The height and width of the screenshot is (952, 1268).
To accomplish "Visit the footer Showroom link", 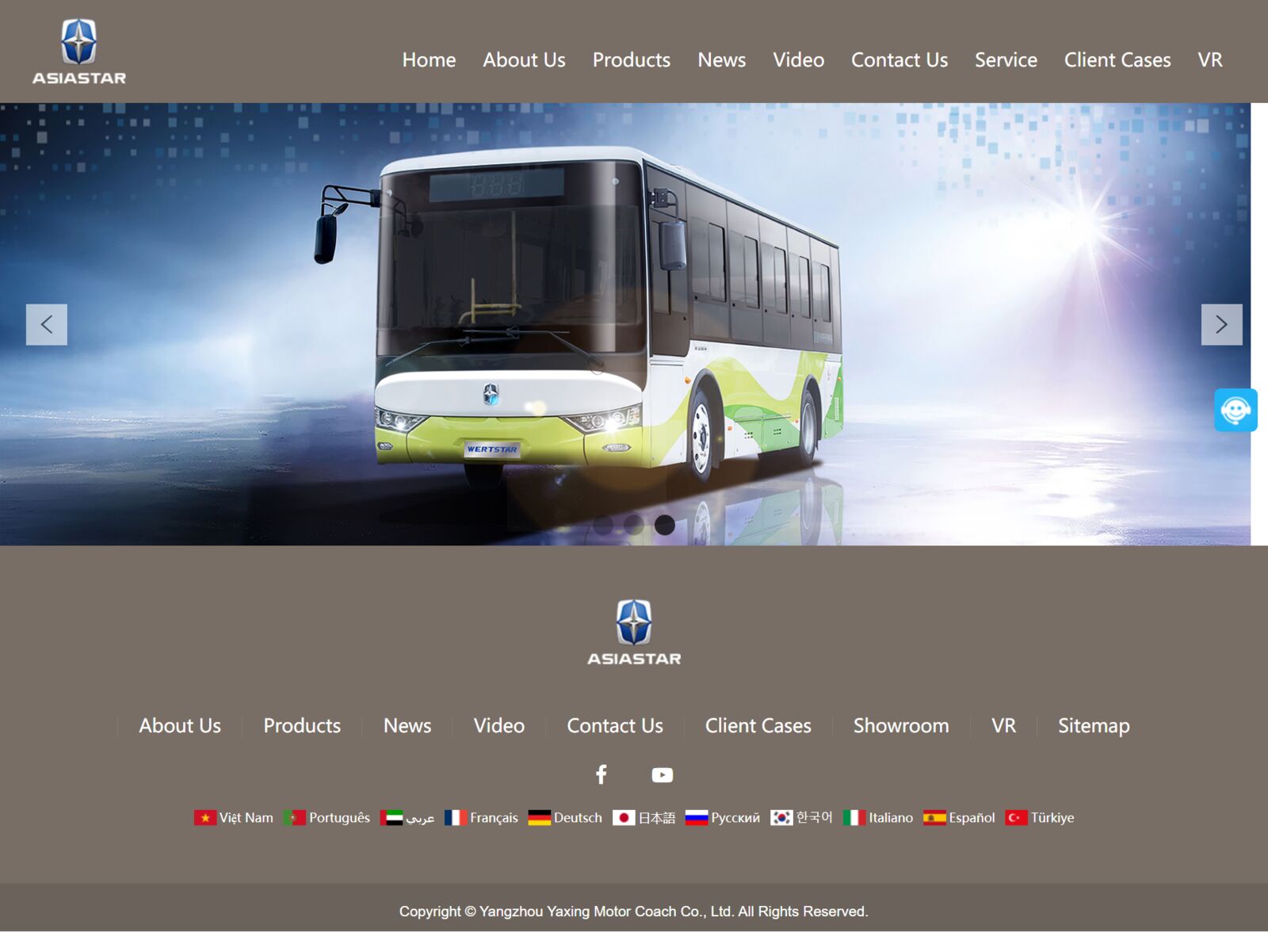I will (x=901, y=725).
